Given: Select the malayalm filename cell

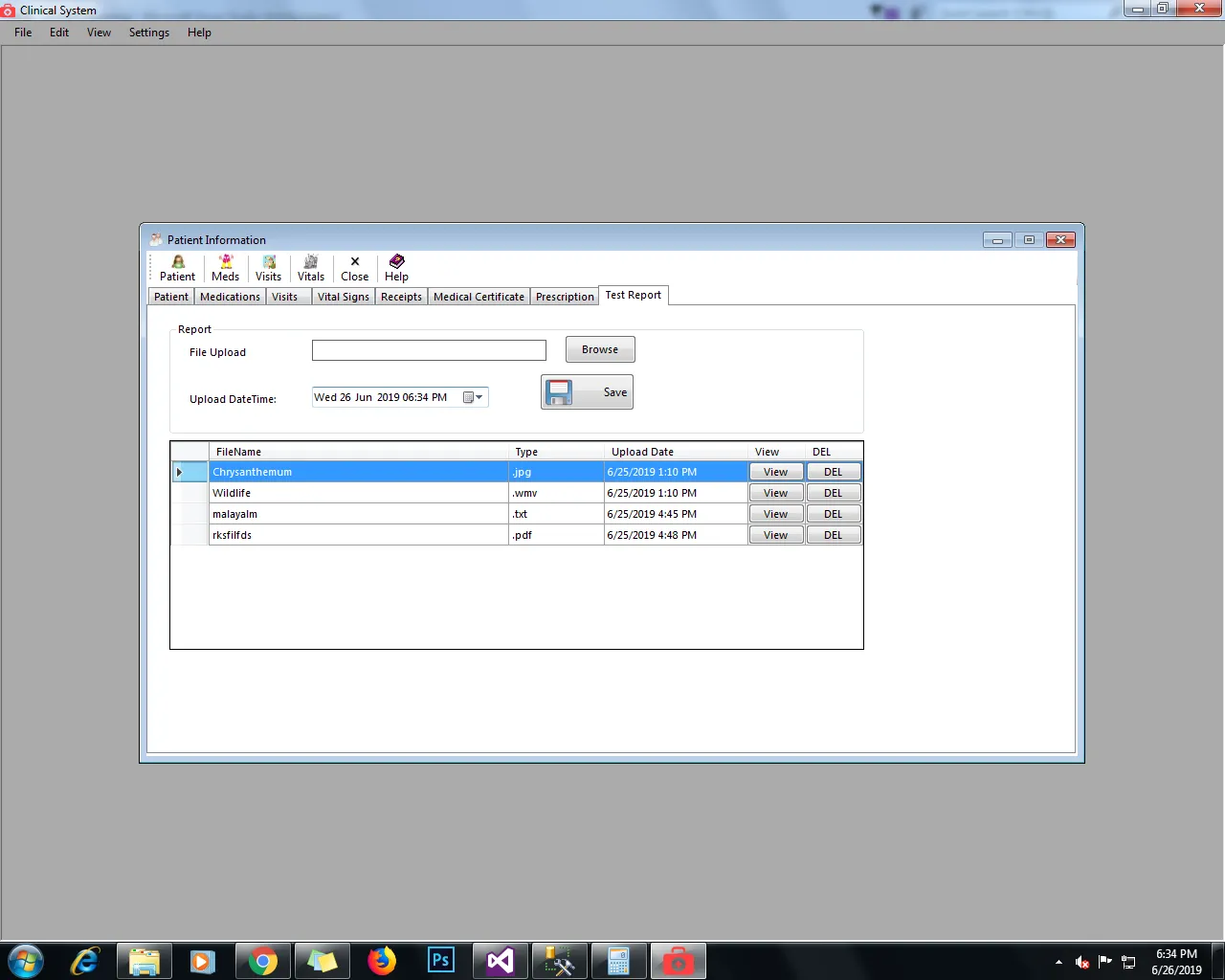Looking at the screenshot, I should [359, 514].
